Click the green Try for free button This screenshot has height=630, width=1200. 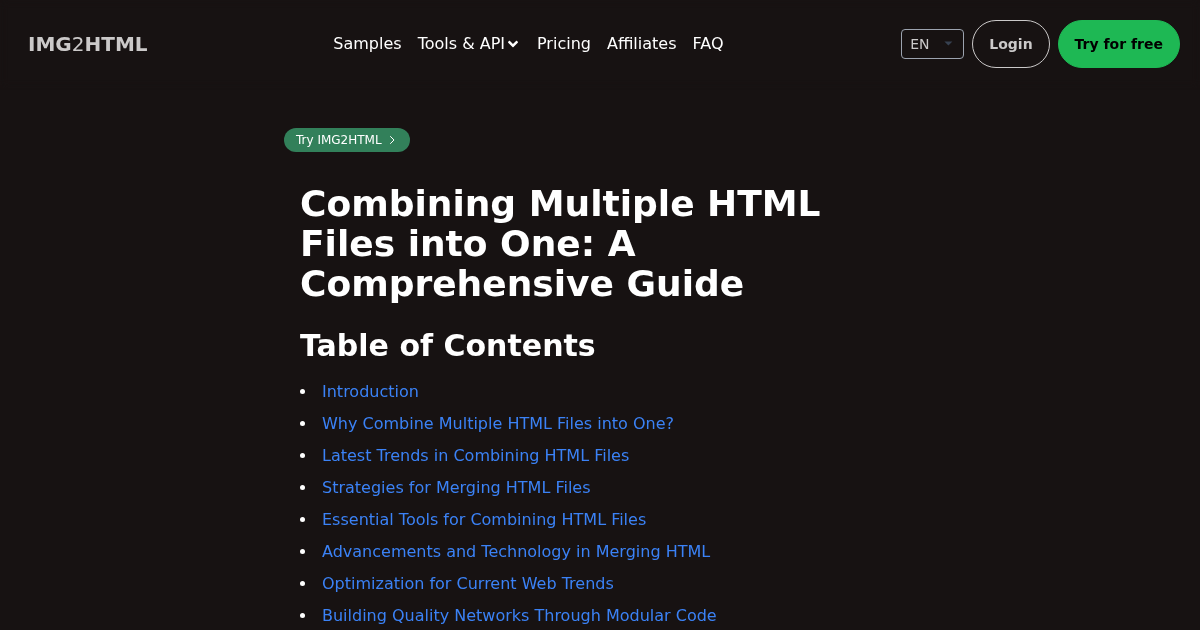tap(1118, 44)
